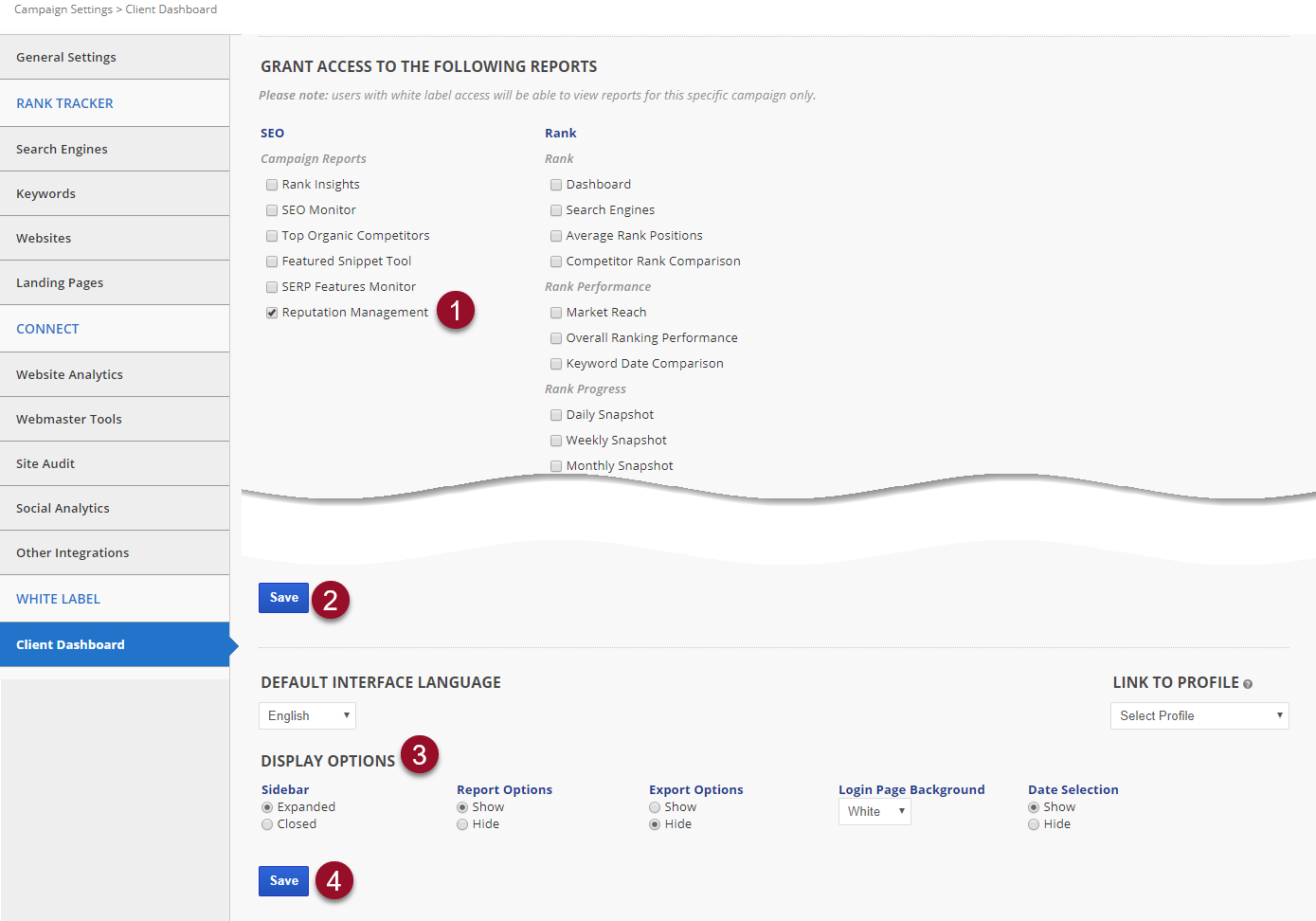The height and width of the screenshot is (921, 1316).
Task: Expand the Select Profile dropdown
Action: [1199, 716]
